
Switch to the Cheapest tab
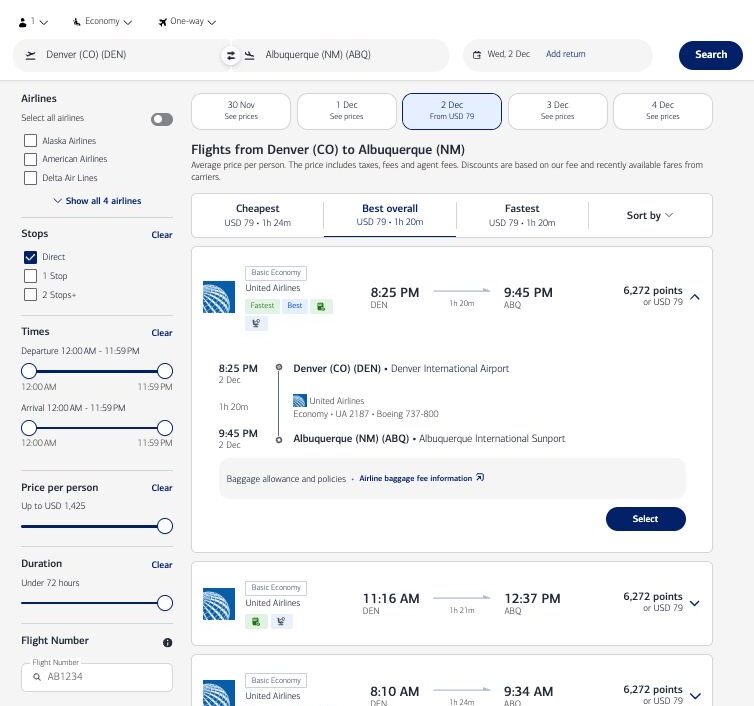pos(258,215)
